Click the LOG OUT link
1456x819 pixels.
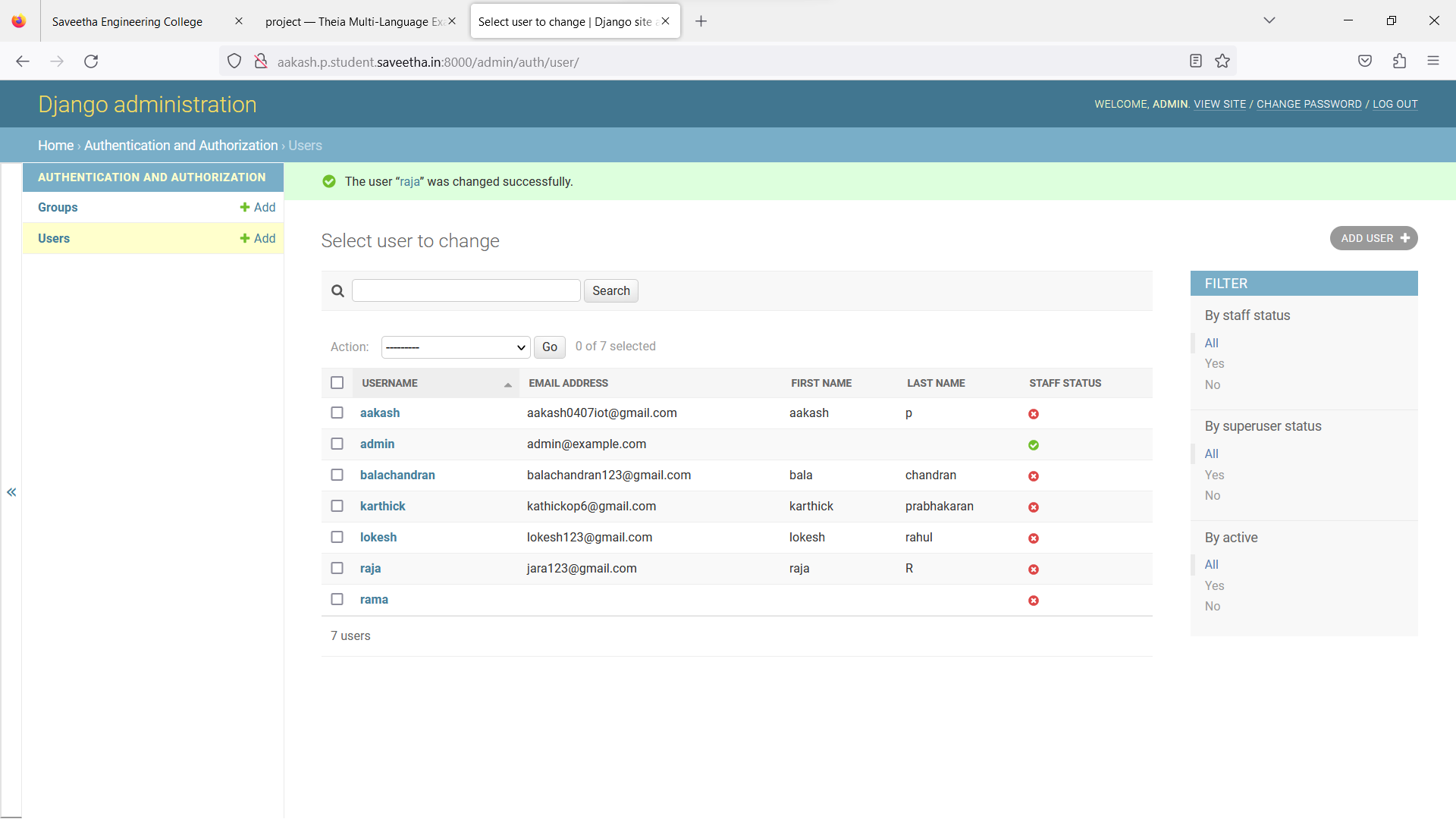click(x=1395, y=105)
